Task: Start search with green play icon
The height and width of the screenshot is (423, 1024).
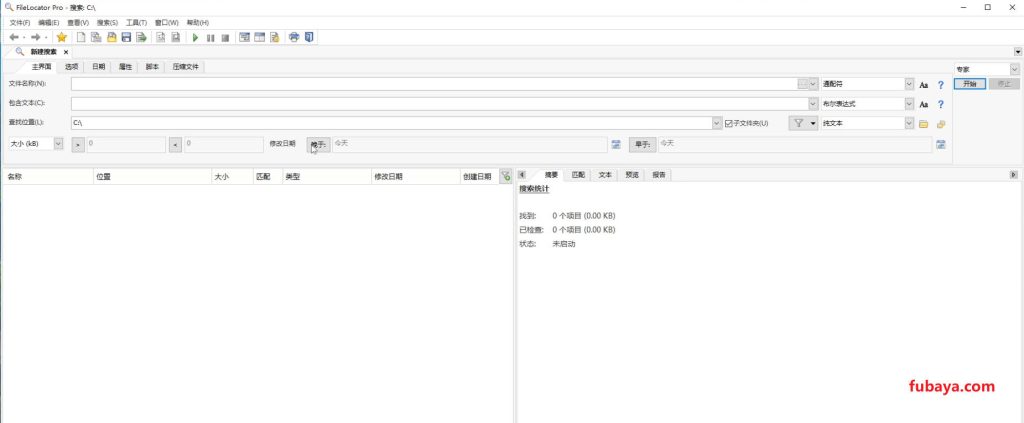Action: click(x=195, y=38)
